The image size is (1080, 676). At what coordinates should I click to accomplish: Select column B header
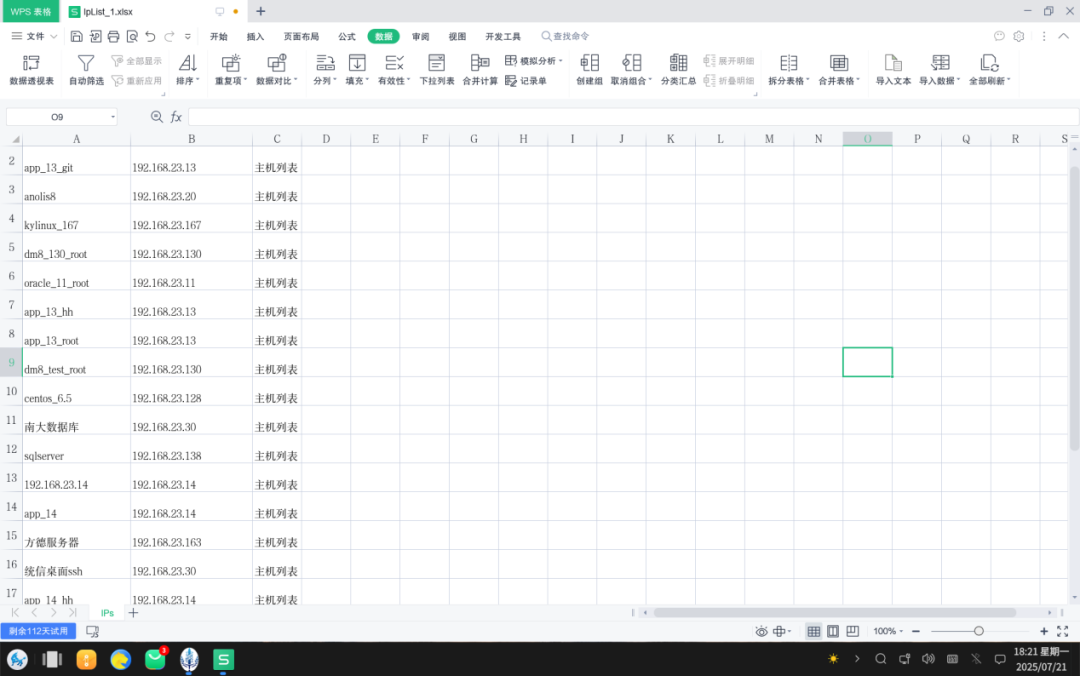pos(191,139)
